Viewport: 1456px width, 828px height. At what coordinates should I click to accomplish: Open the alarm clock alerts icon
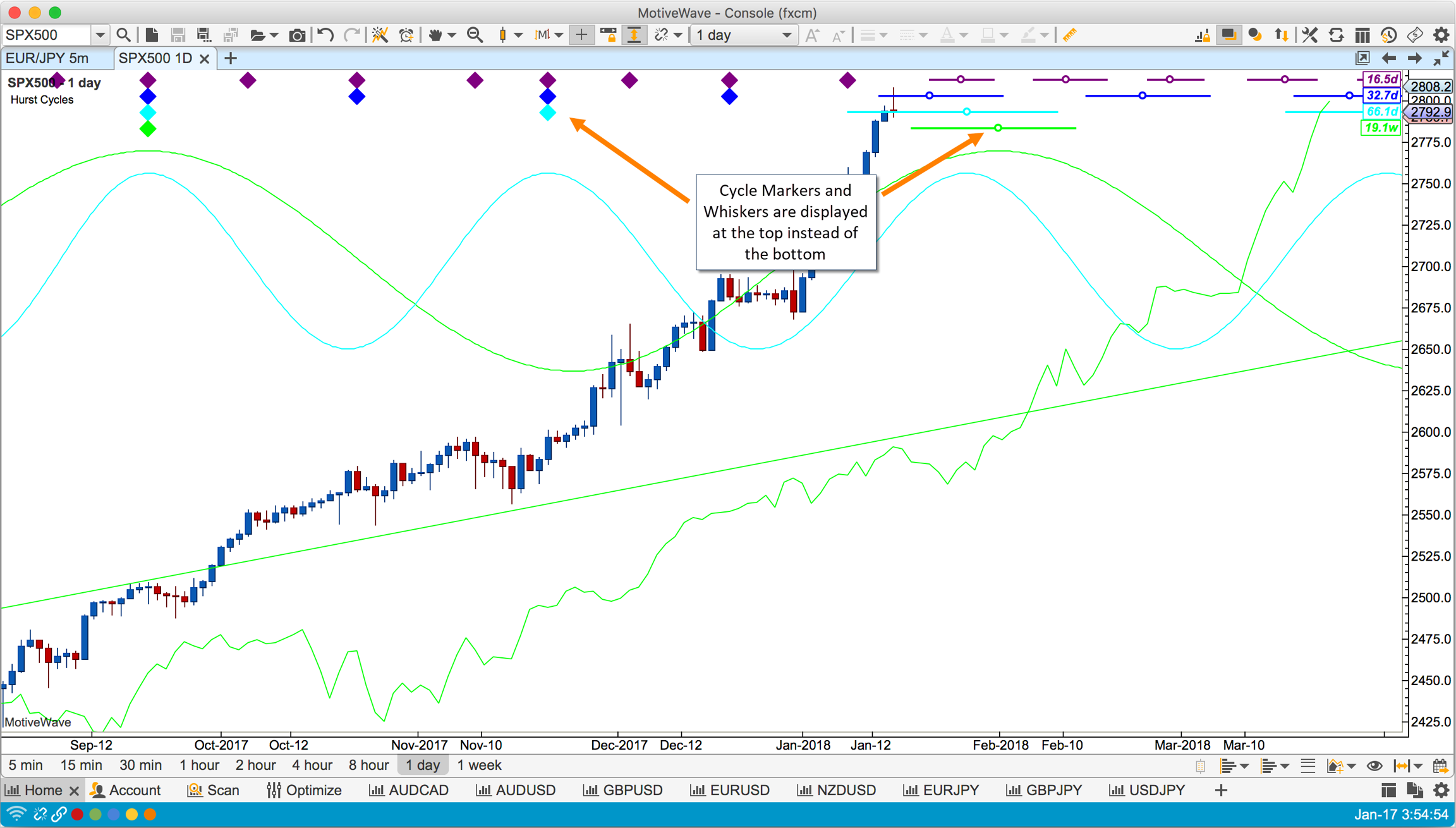tap(406, 35)
